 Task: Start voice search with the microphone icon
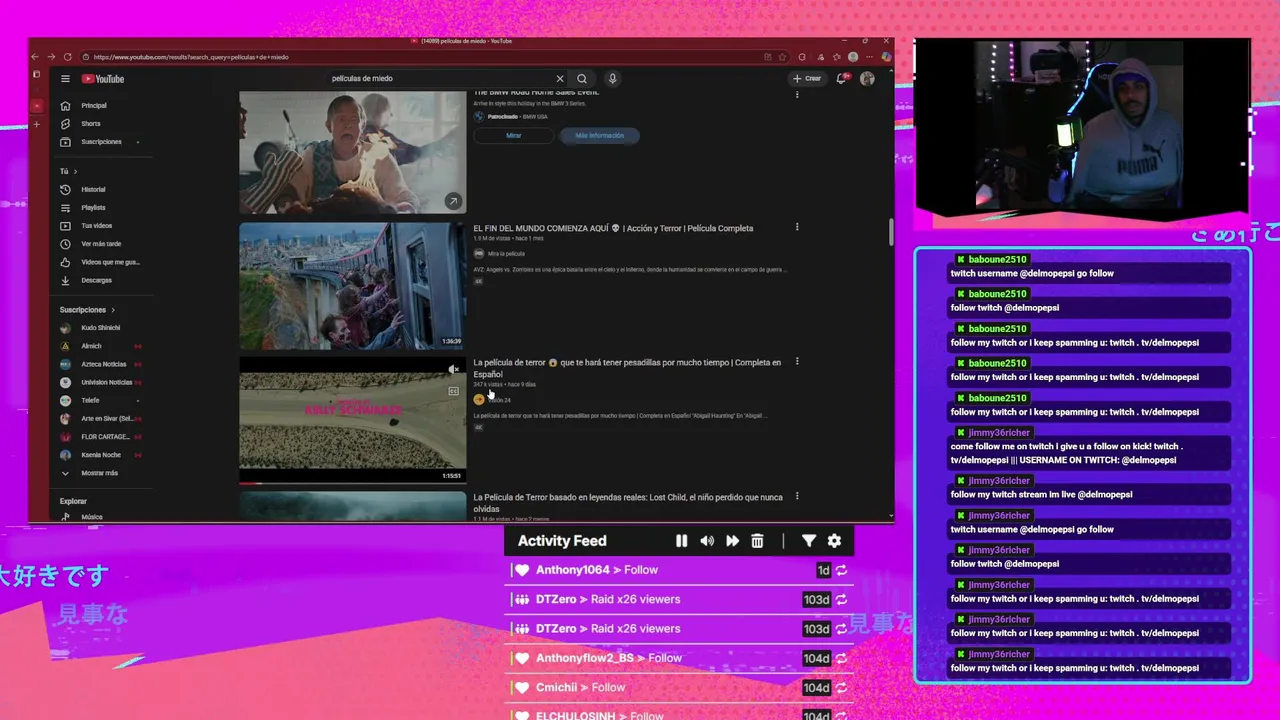point(613,78)
